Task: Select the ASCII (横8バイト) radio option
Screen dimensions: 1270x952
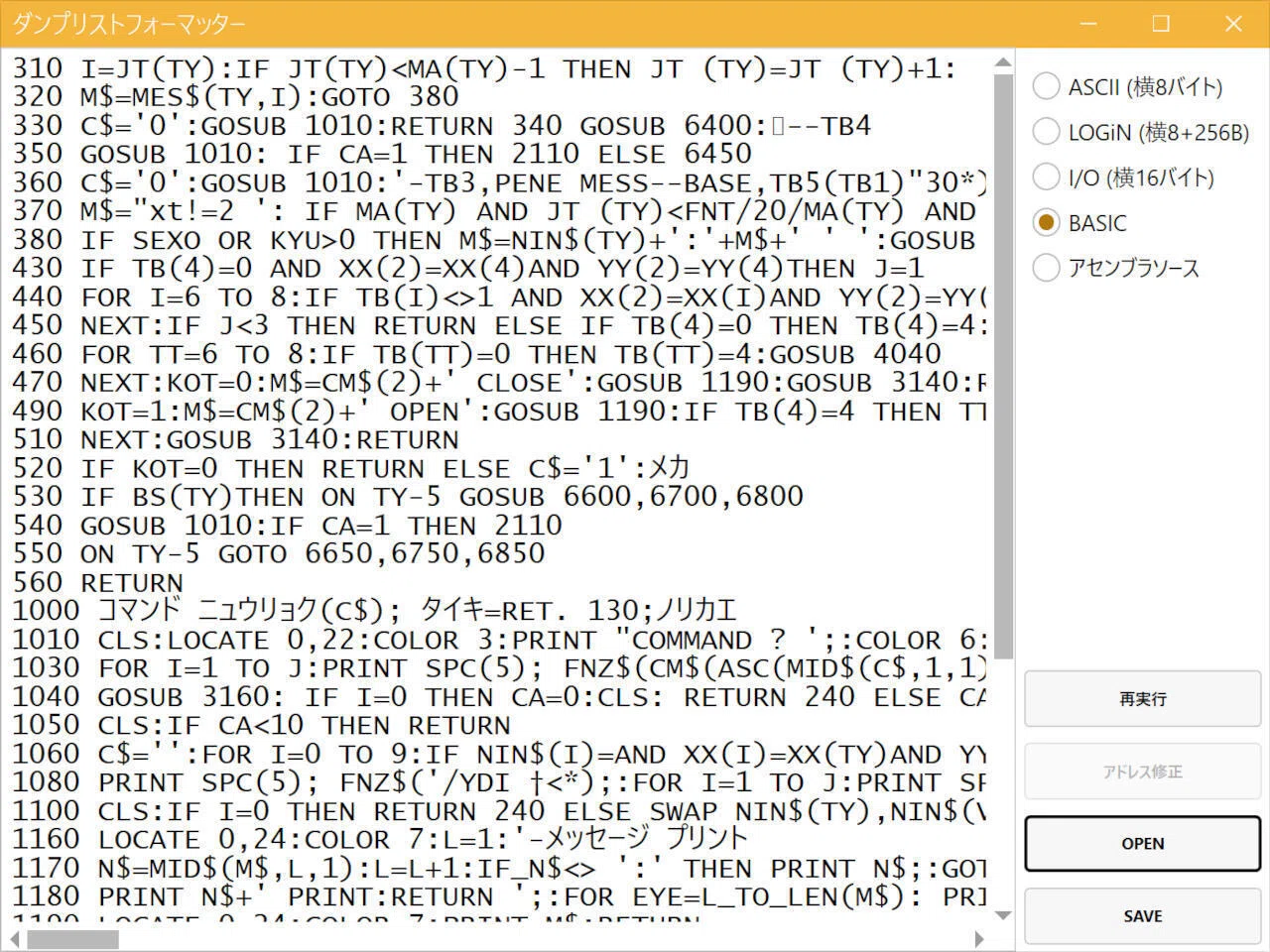Action: [1127, 86]
